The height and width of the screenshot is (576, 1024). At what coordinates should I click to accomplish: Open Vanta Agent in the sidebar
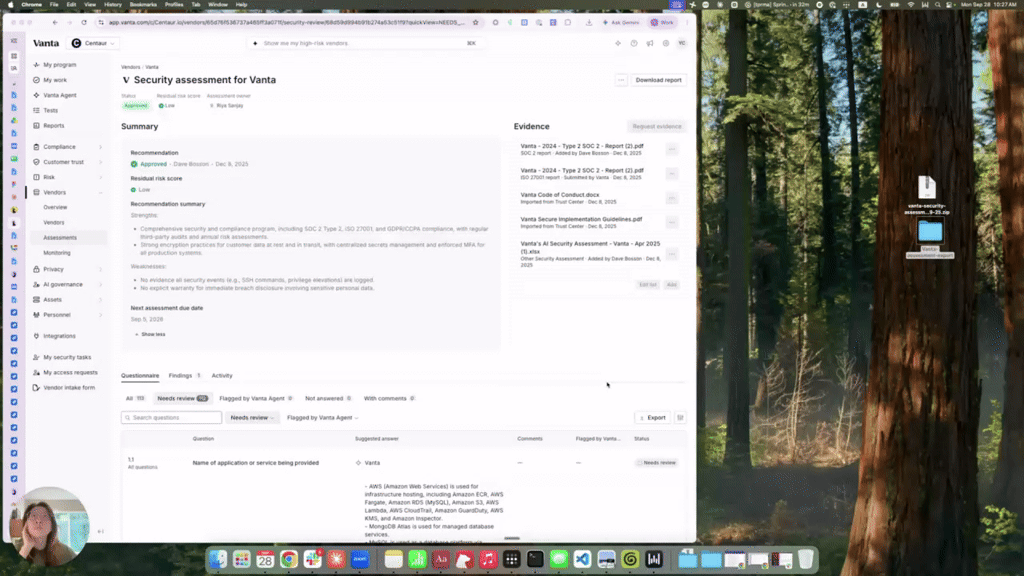[59, 95]
